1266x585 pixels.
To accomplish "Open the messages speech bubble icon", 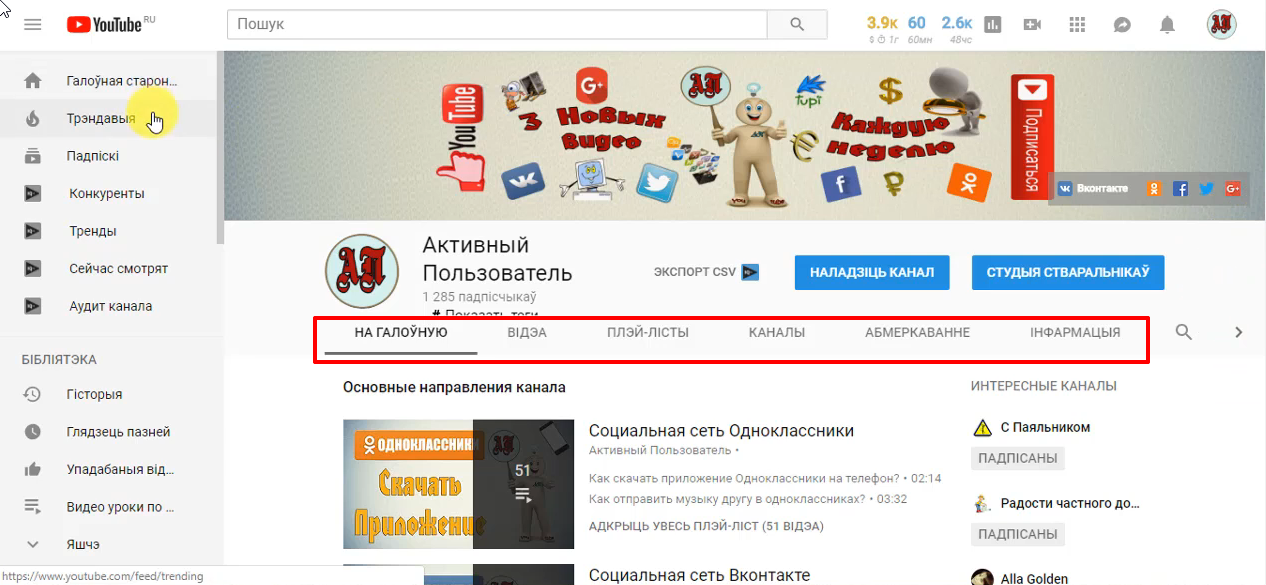I will coord(1122,25).
